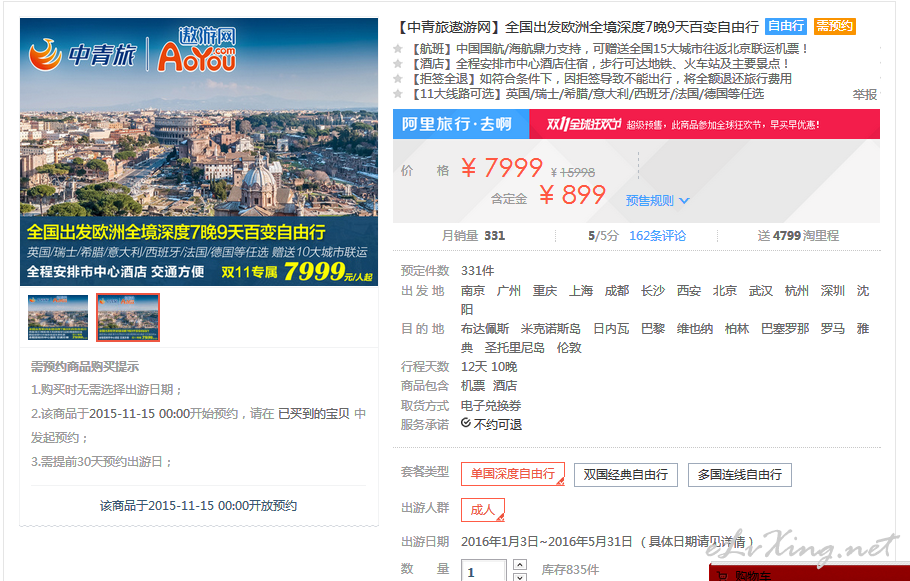Image resolution: width=910 pixels, height=581 pixels.
Task: Click destination 罗马
Action: [x=833, y=329]
